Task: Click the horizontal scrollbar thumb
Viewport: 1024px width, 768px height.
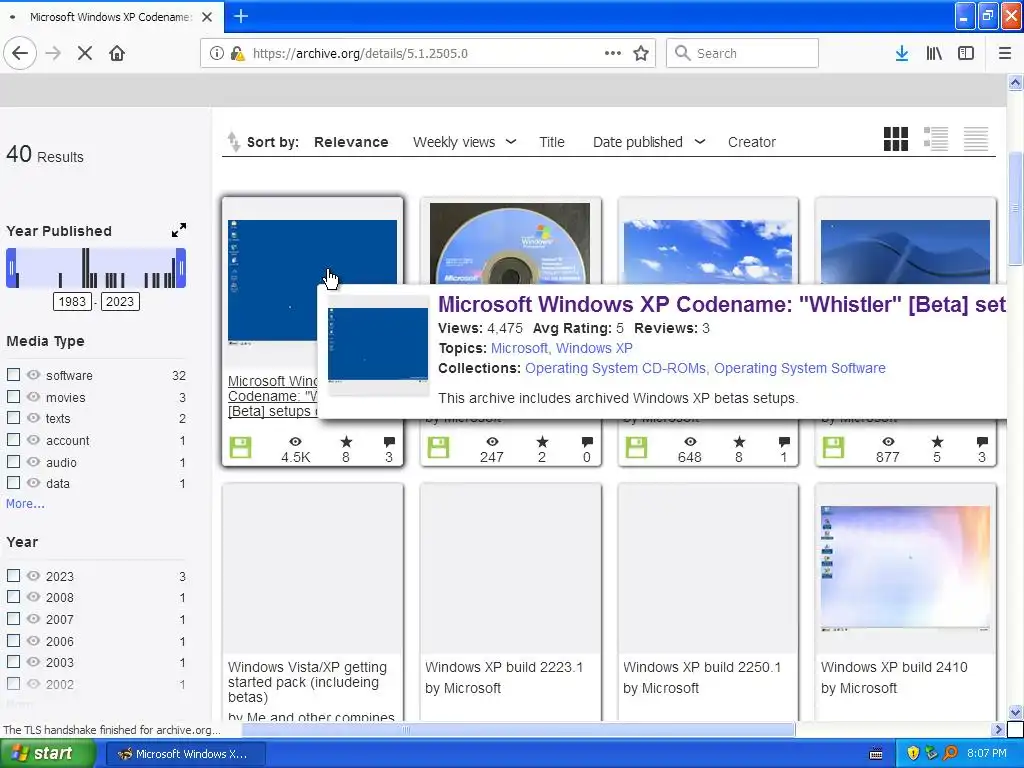Action: pos(518,729)
